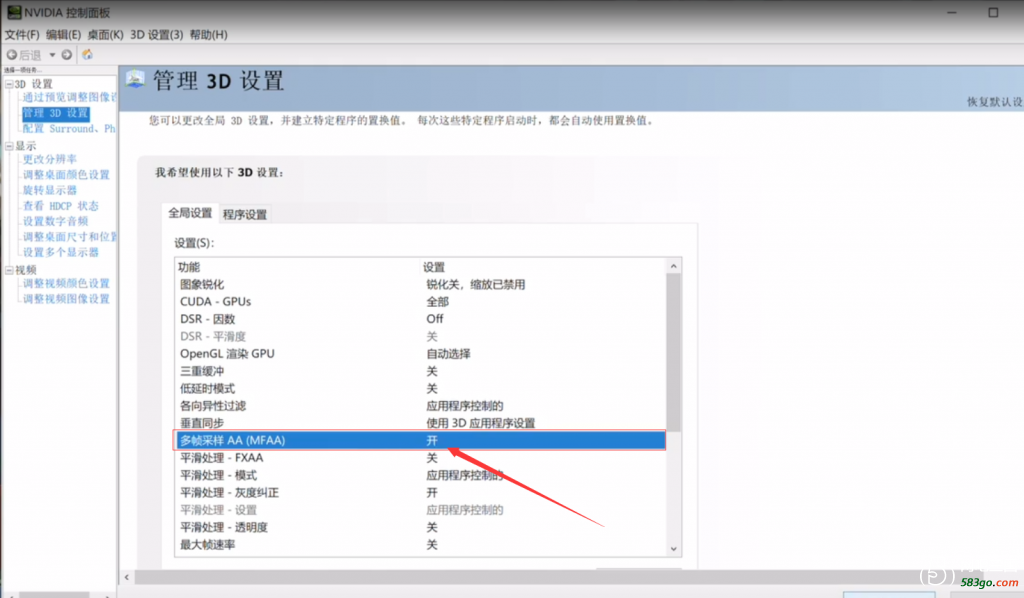Image resolution: width=1024 pixels, height=598 pixels.
Task: Open 调整视频颜色设置 in the sidebar
Action: click(x=66, y=284)
